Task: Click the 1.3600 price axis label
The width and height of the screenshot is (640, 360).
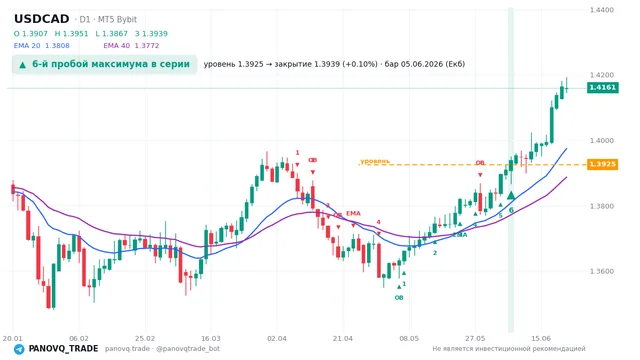Action: [602, 271]
